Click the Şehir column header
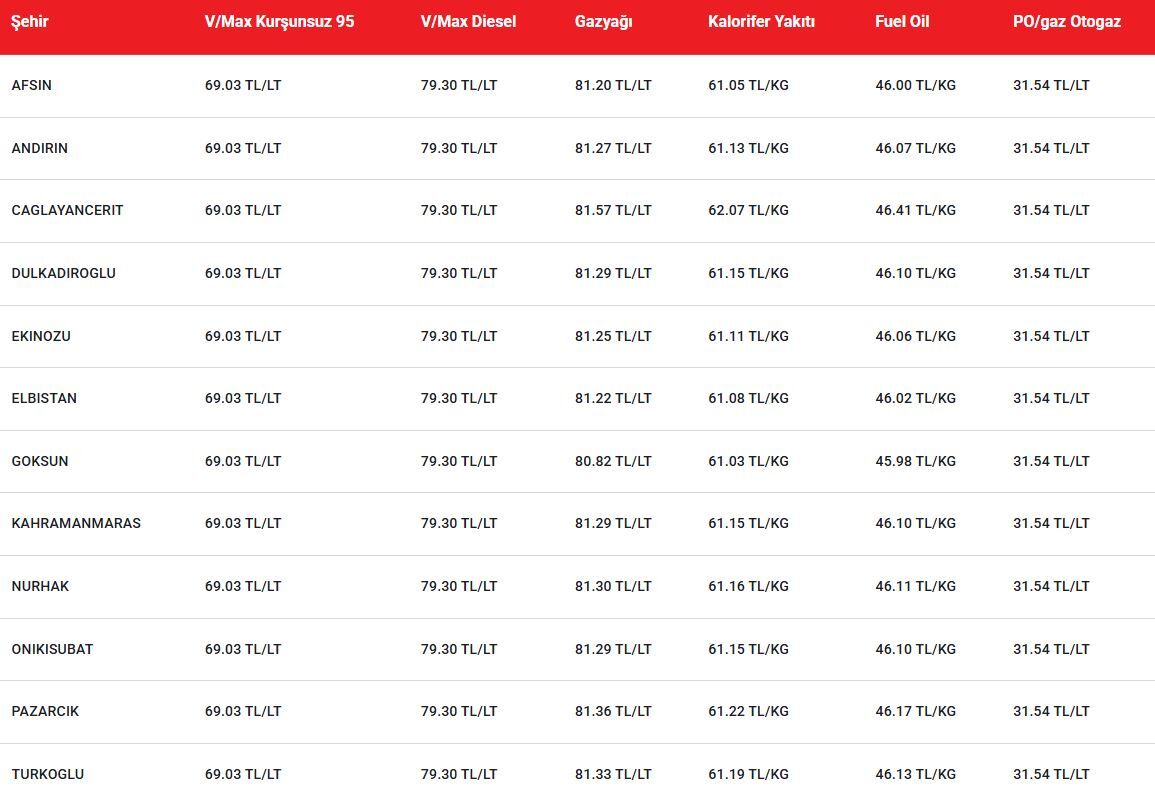Viewport: 1155px width, 800px height. 29,21
